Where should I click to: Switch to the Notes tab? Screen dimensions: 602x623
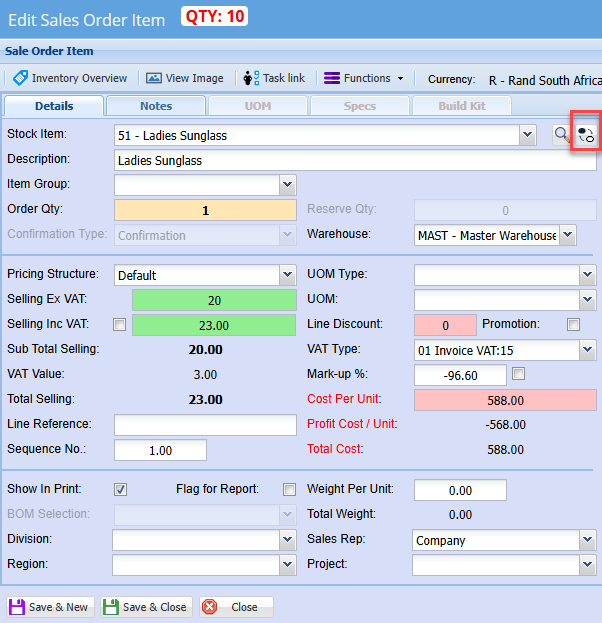coord(156,106)
